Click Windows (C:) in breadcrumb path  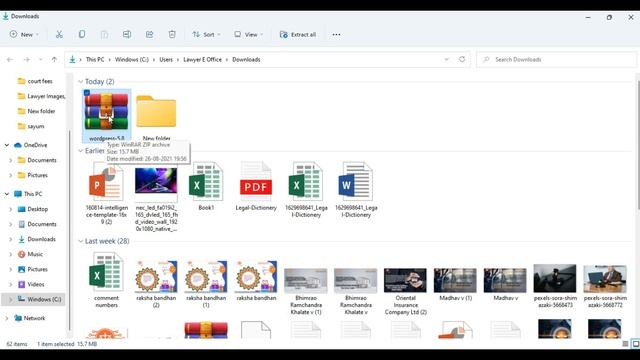click(132, 60)
